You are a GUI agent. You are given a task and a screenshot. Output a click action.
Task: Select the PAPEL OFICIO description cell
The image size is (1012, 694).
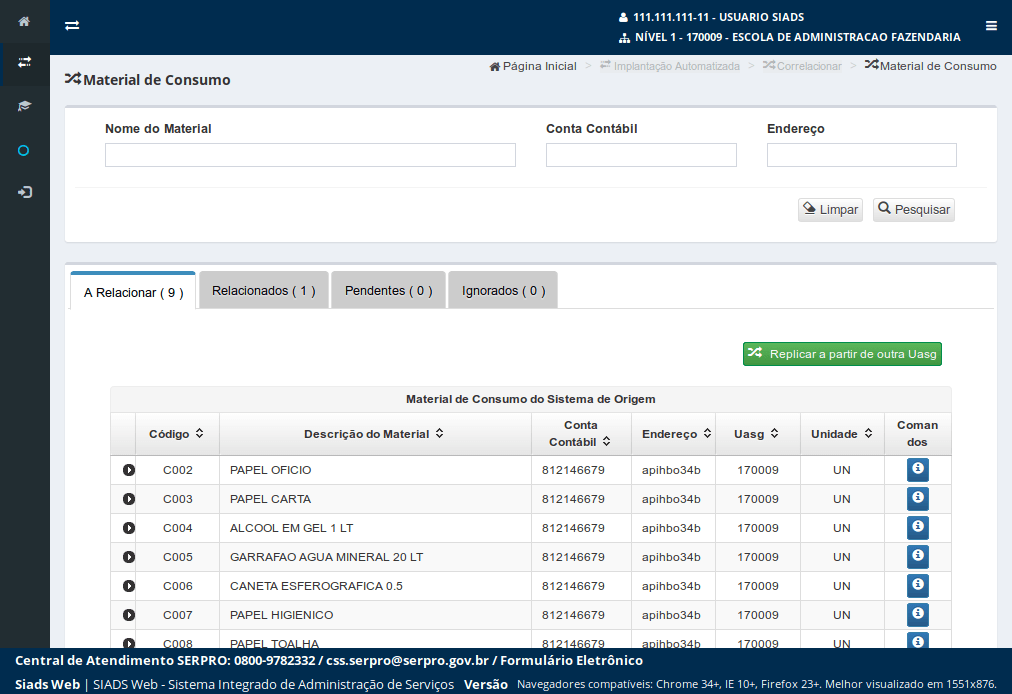click(x=376, y=470)
